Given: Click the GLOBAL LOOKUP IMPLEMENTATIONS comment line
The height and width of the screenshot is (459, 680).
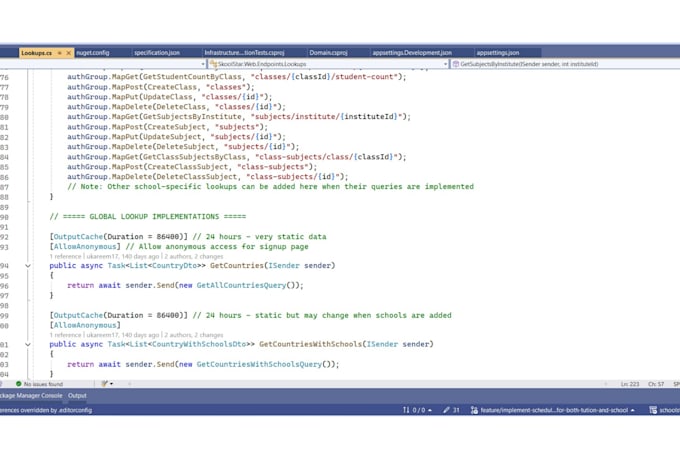Looking at the screenshot, I should click(147, 216).
